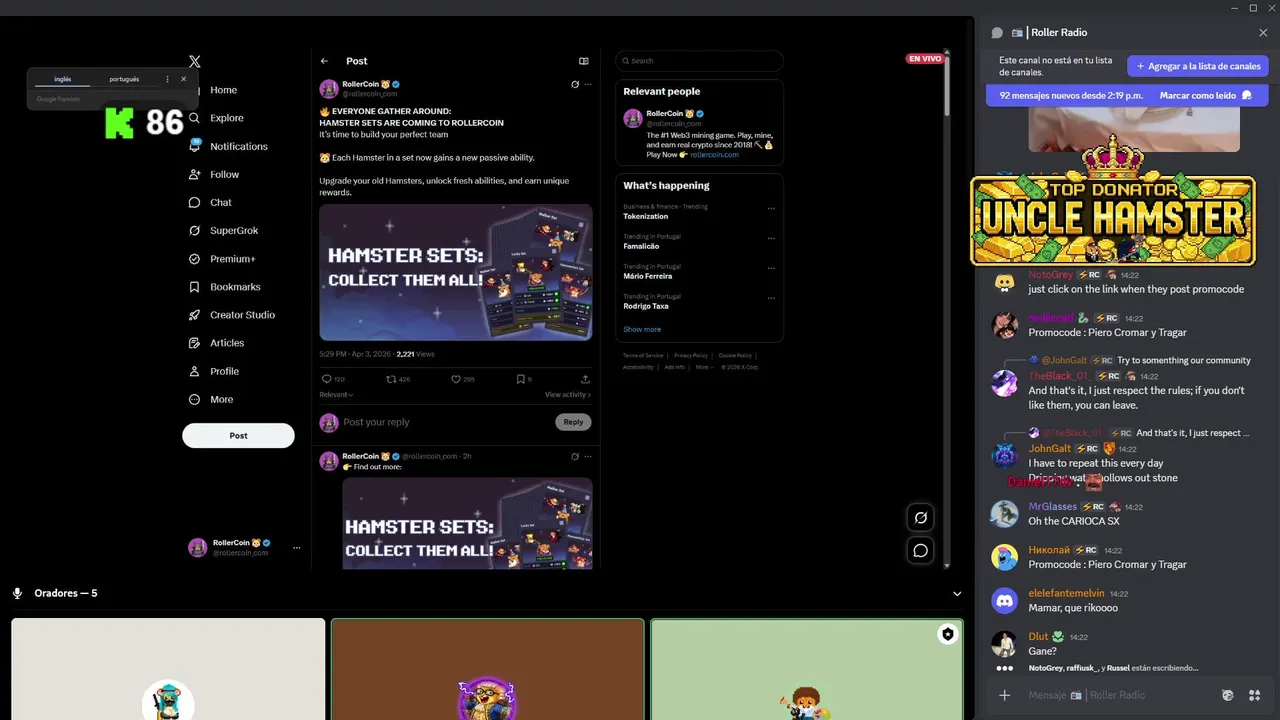Click the plus attach icon in message bar
The width and height of the screenshot is (1280, 720).
[1005, 695]
